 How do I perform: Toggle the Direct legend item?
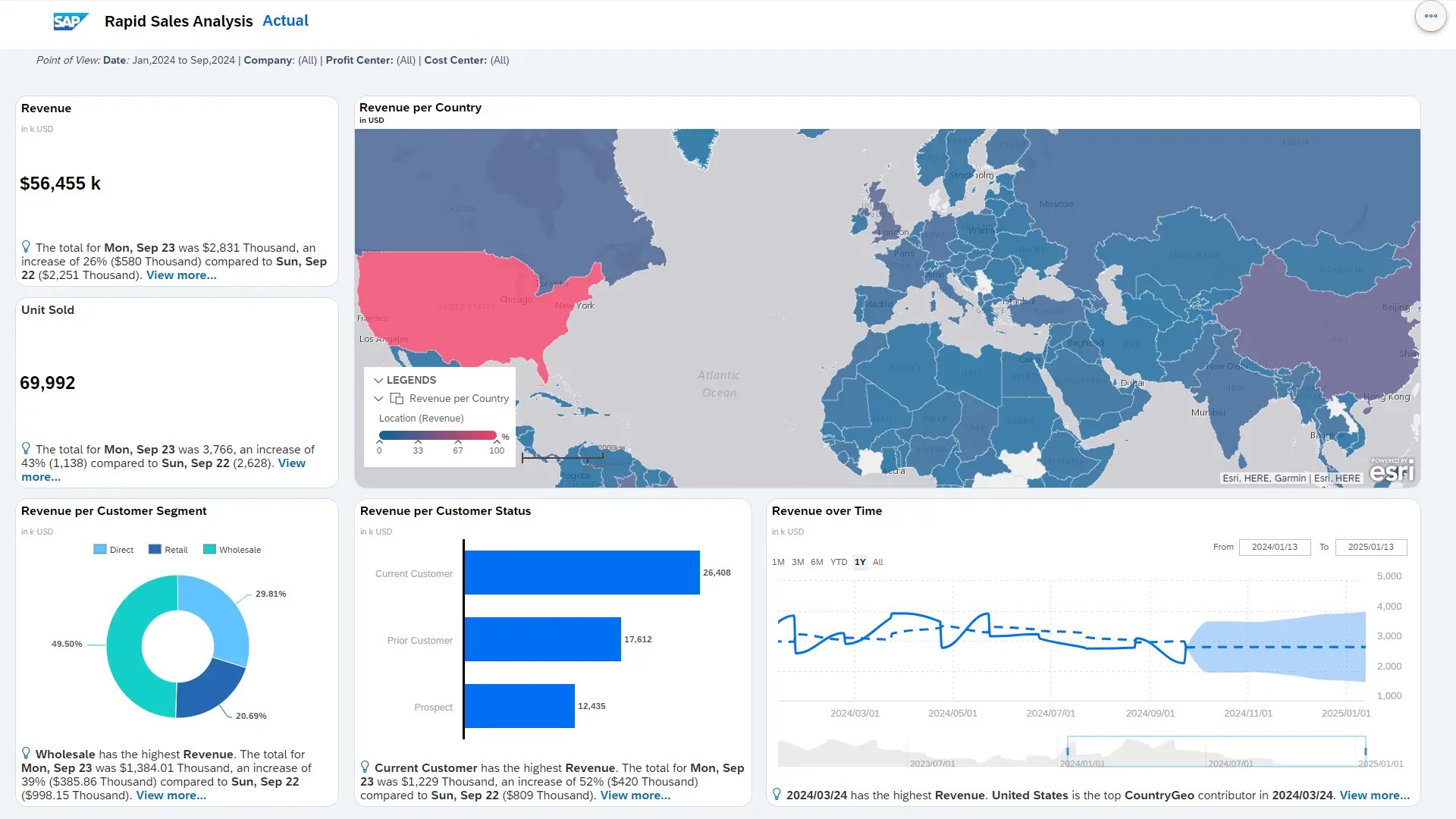113,550
